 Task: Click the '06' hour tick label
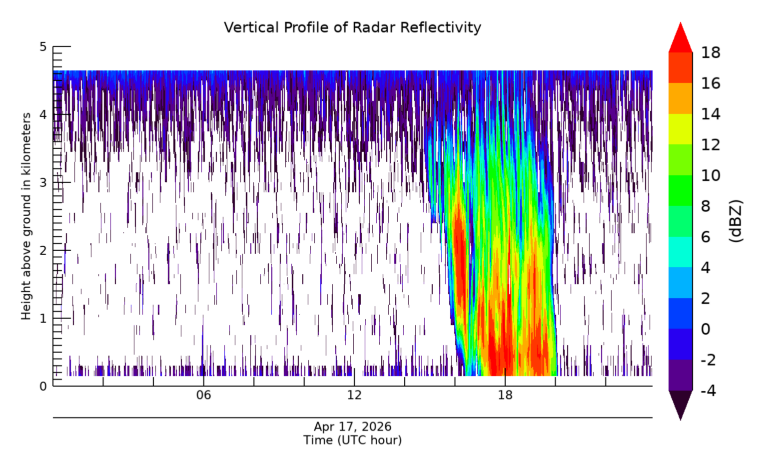point(204,395)
